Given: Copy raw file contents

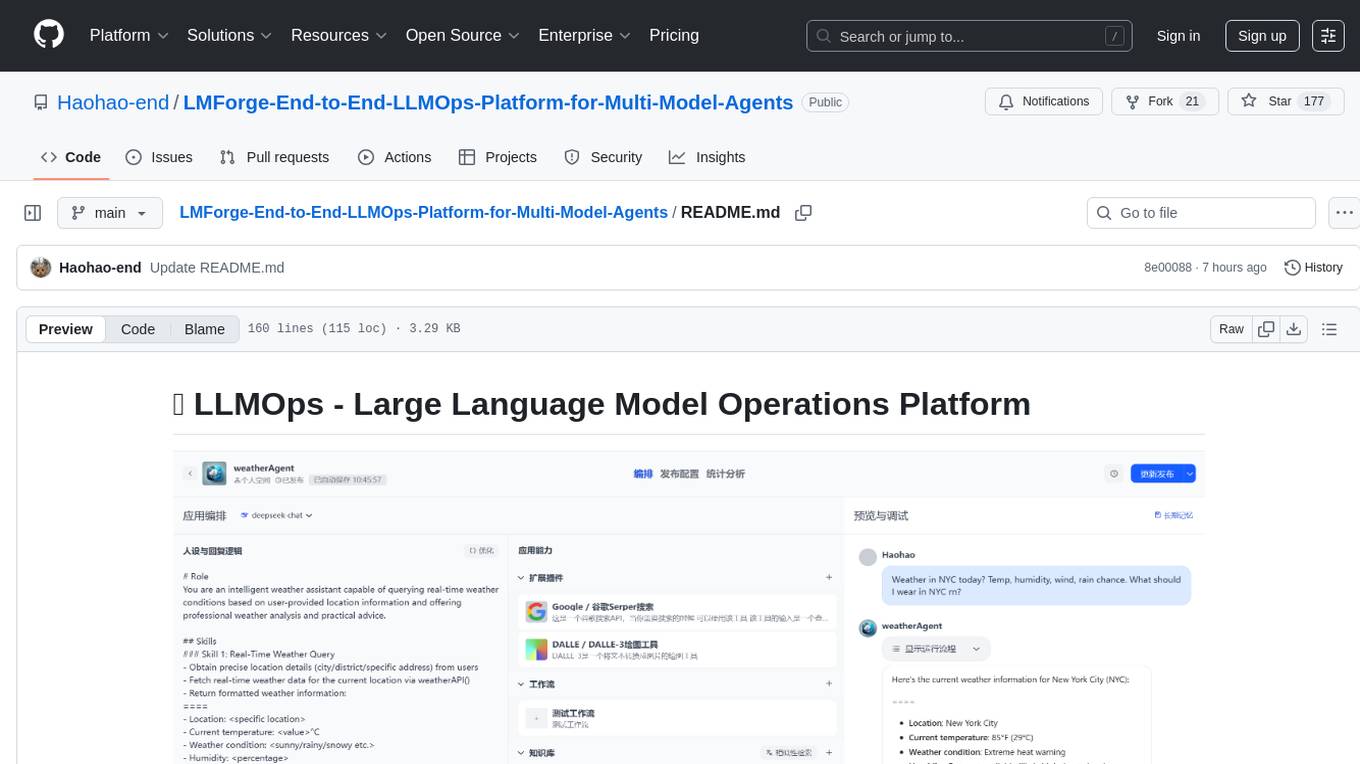Looking at the screenshot, I should point(1266,329).
